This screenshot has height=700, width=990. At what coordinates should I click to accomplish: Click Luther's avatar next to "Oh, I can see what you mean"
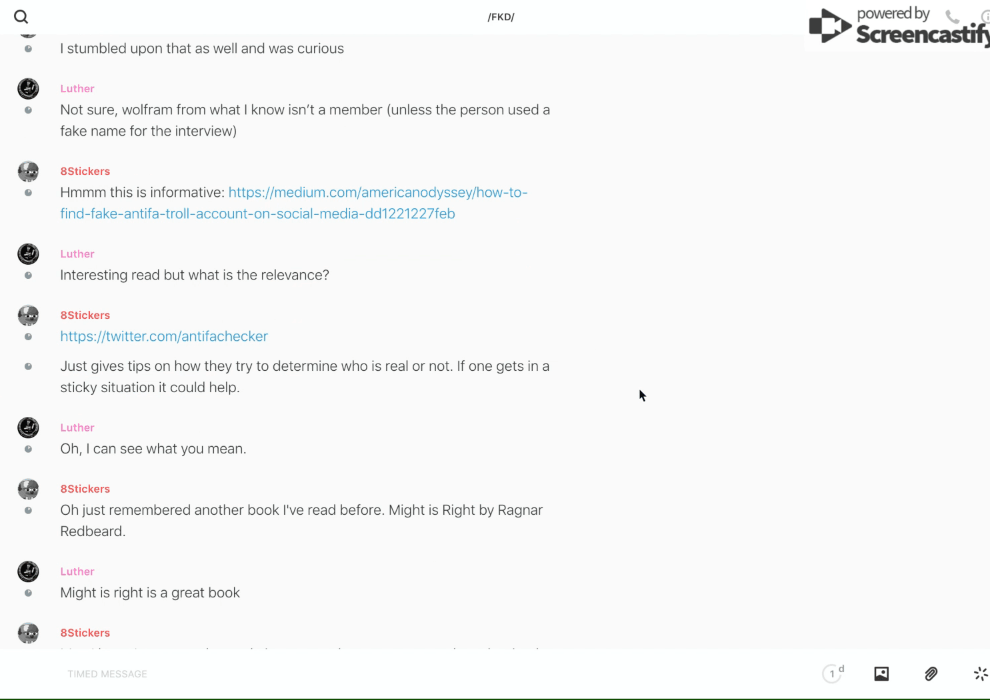tap(28, 428)
